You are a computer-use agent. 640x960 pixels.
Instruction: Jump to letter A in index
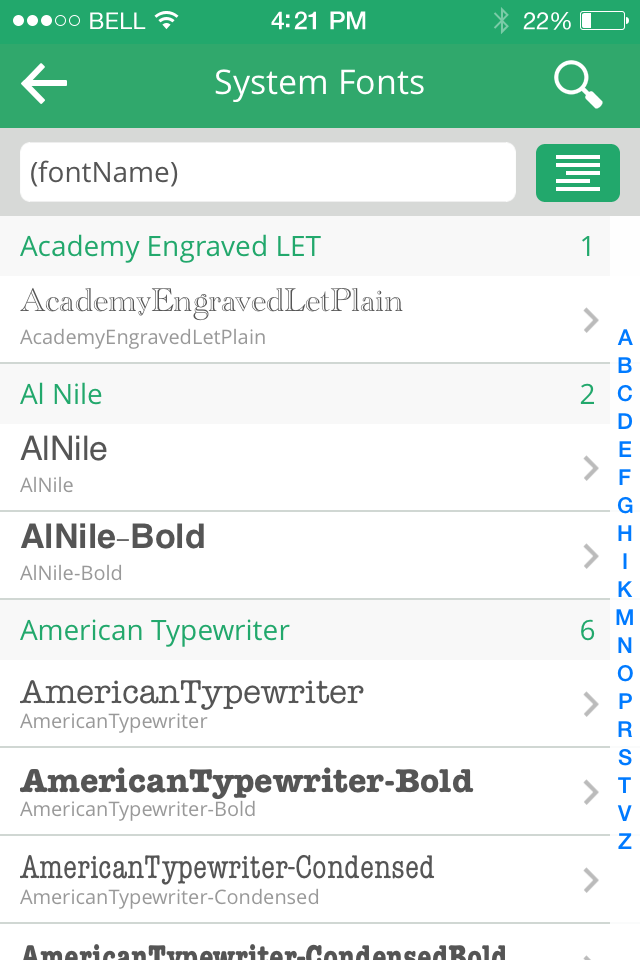(625, 337)
